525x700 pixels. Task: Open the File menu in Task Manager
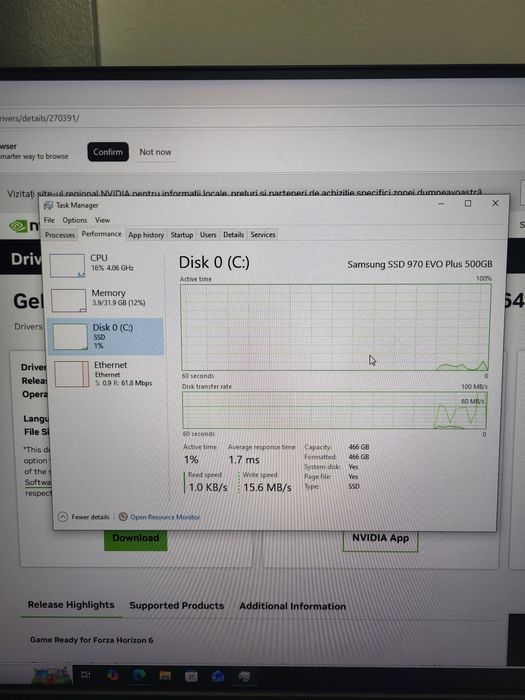pyautogui.click(x=49, y=220)
